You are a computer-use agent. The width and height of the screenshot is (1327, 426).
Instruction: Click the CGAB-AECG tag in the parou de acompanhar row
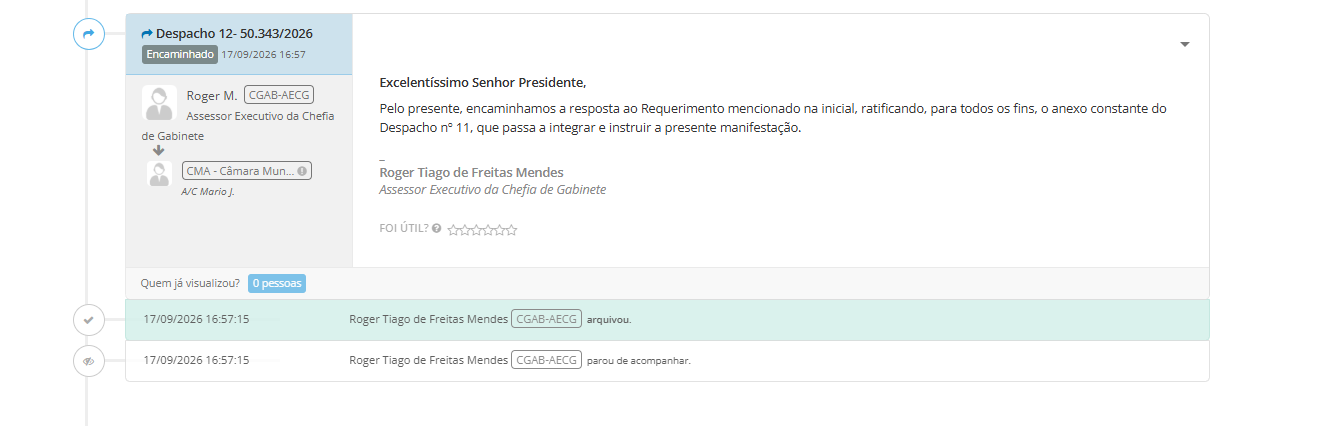point(546,360)
